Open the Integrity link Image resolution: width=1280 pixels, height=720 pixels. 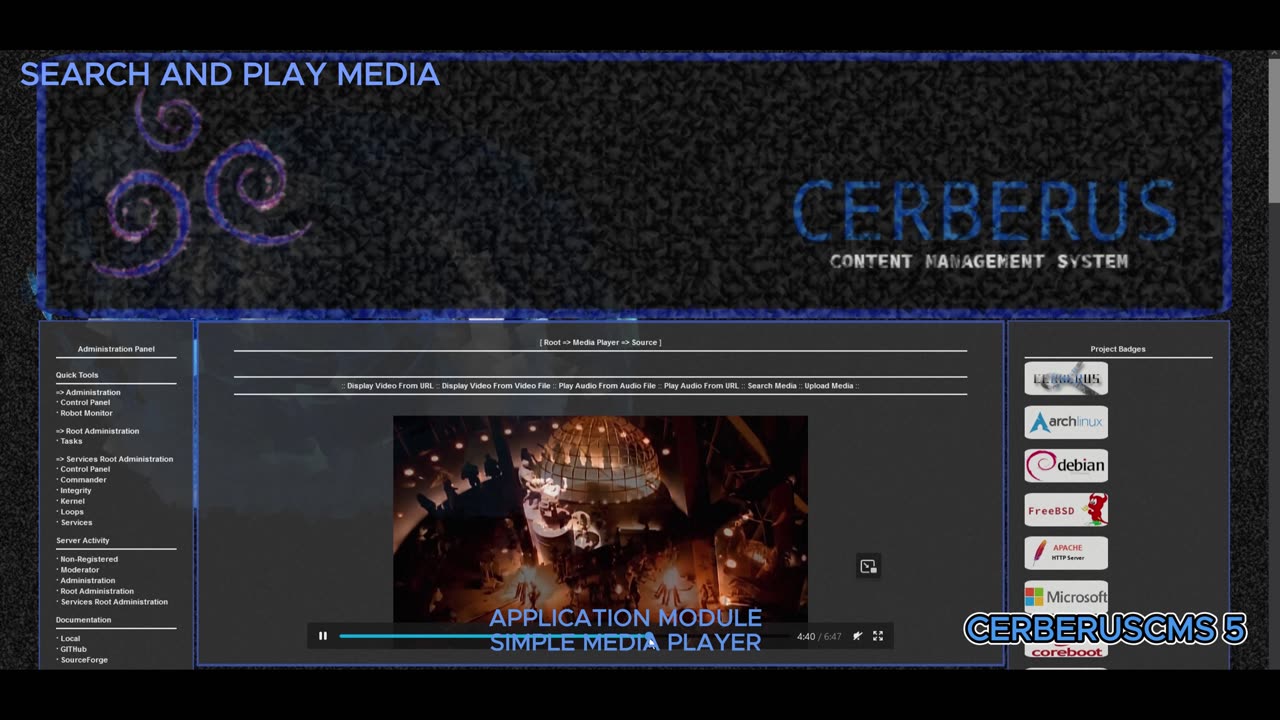75,491
